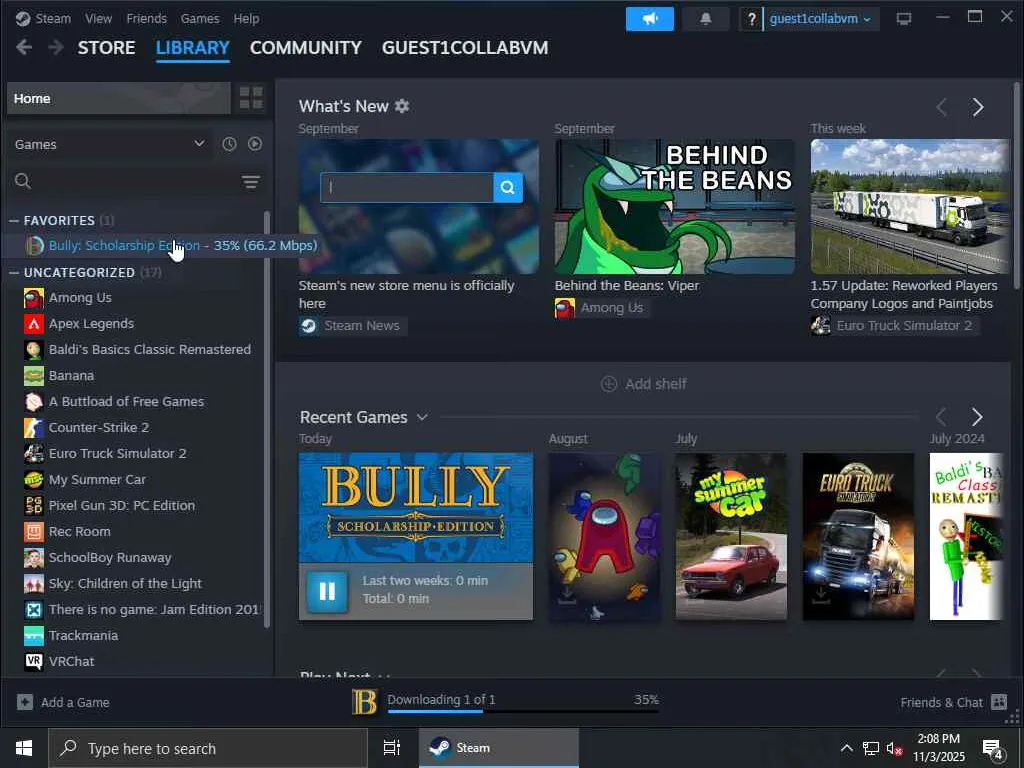The width and height of the screenshot is (1024, 768).
Task: Select Counter-Strike 2 in the list
Action: pyautogui.click(x=99, y=428)
